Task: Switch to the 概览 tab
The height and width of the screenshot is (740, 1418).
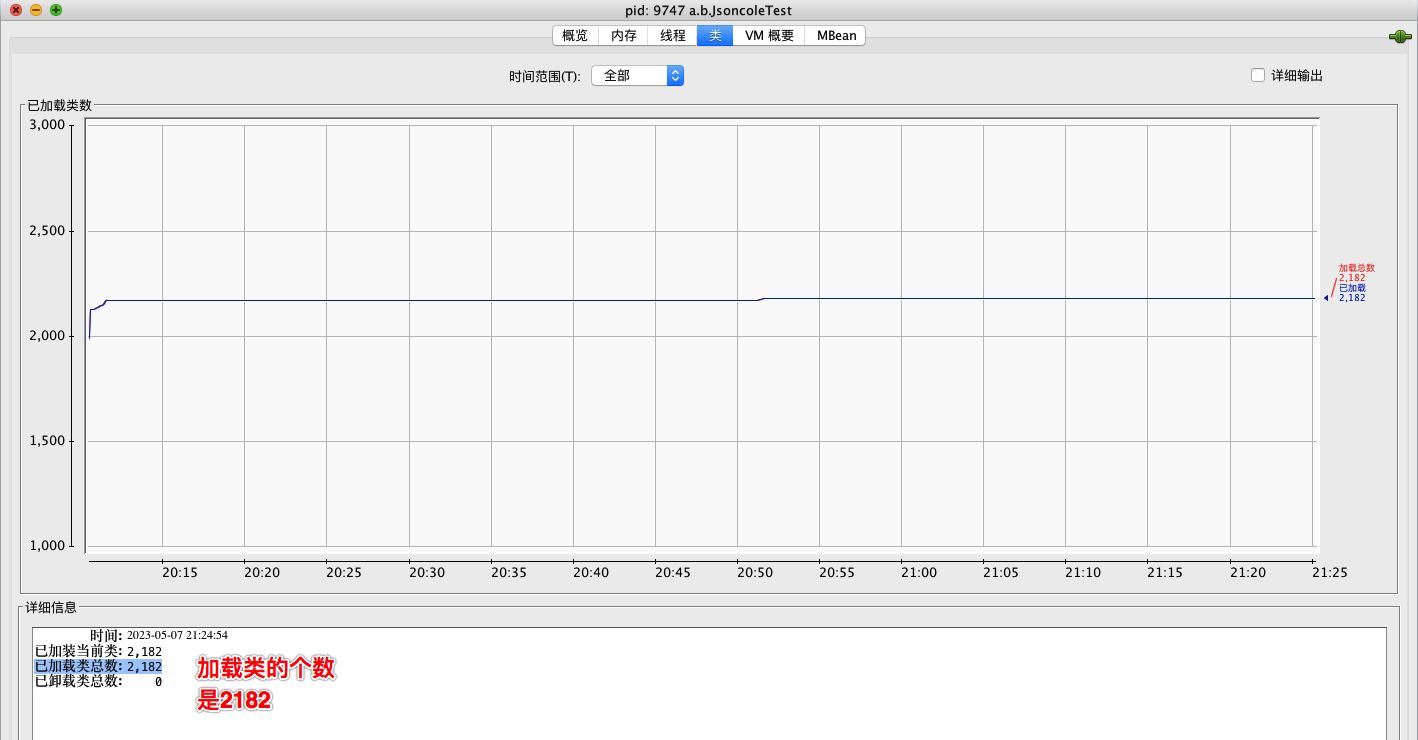Action: [575, 35]
